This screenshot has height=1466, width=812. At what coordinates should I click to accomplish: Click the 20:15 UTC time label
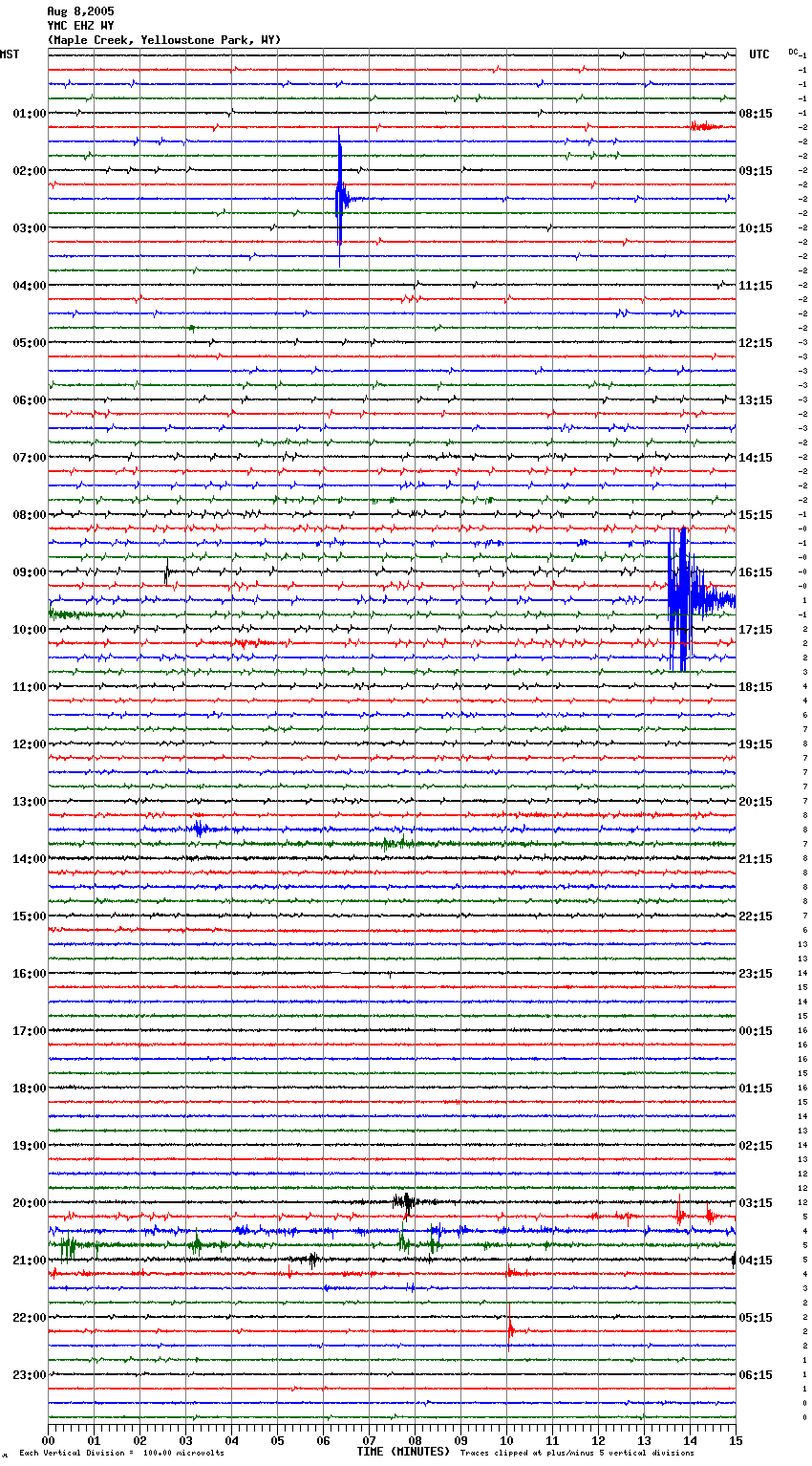click(756, 802)
